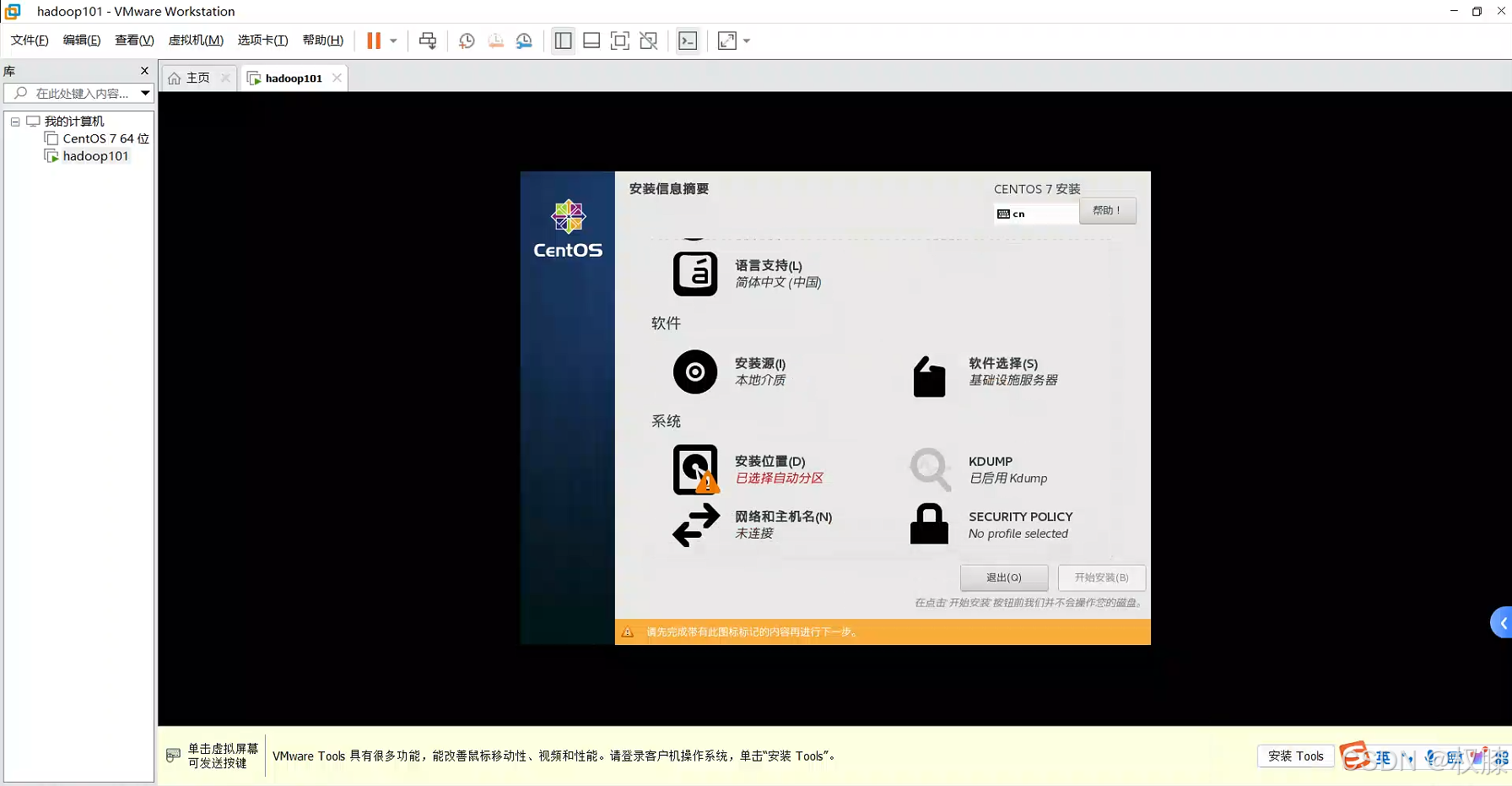The image size is (1512, 786).
Task: Open the stretch guest options dropdown arrow
Action: coord(747,41)
